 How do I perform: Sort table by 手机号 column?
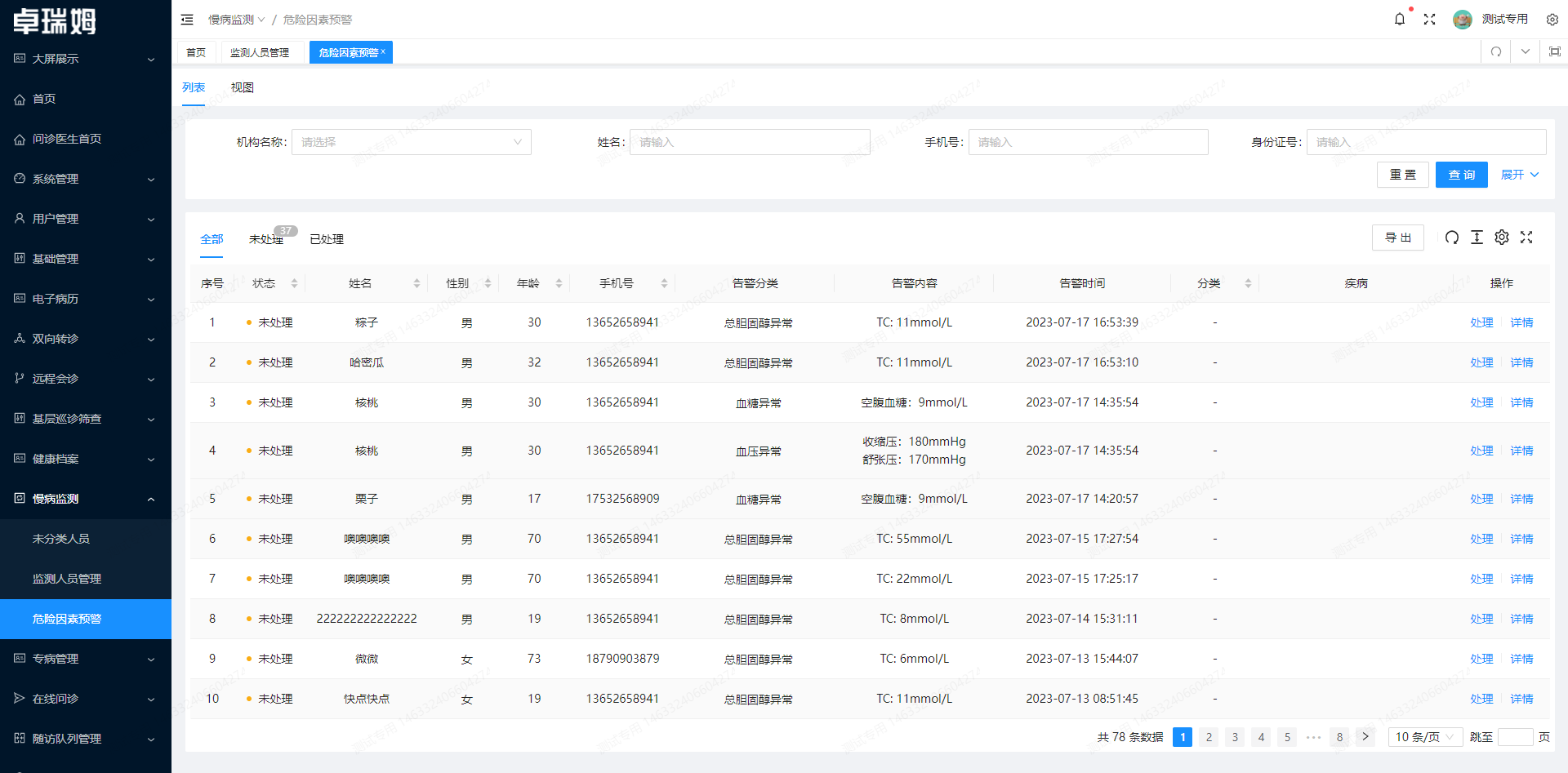(664, 283)
